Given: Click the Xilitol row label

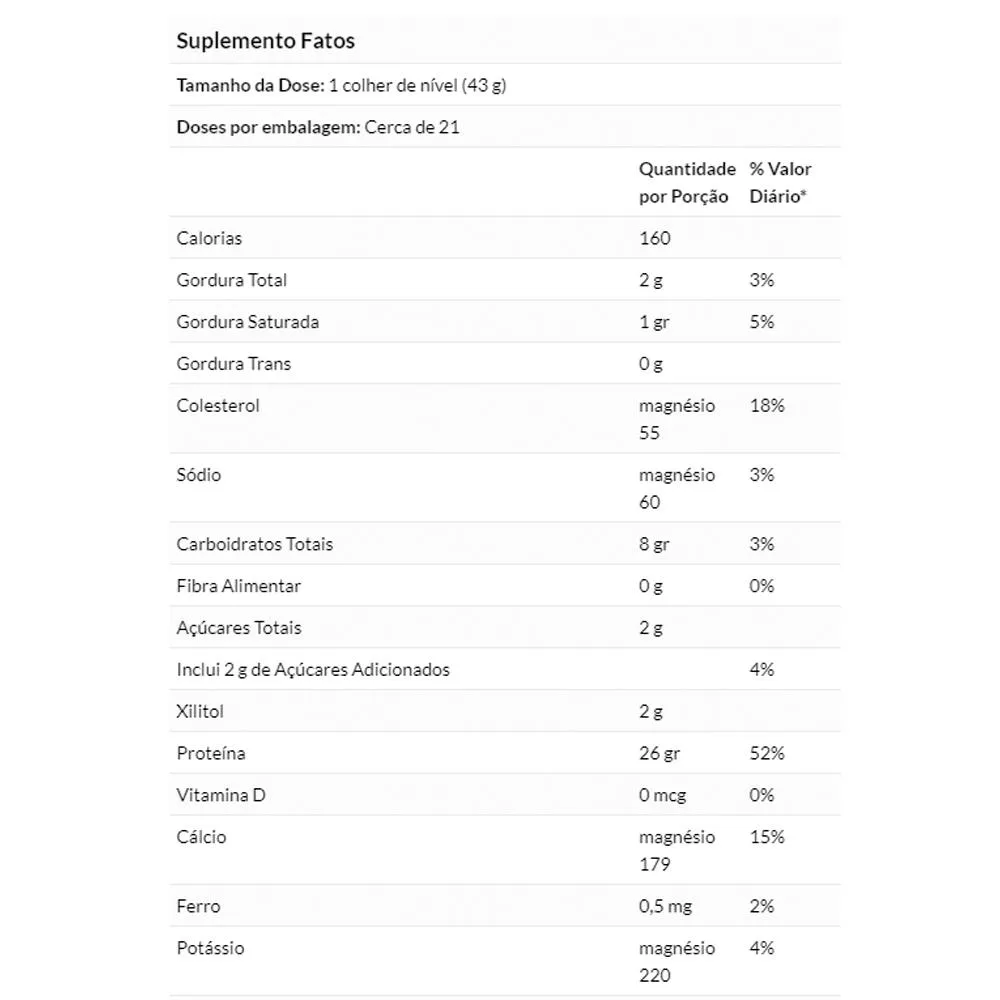Looking at the screenshot, I should click(200, 711).
